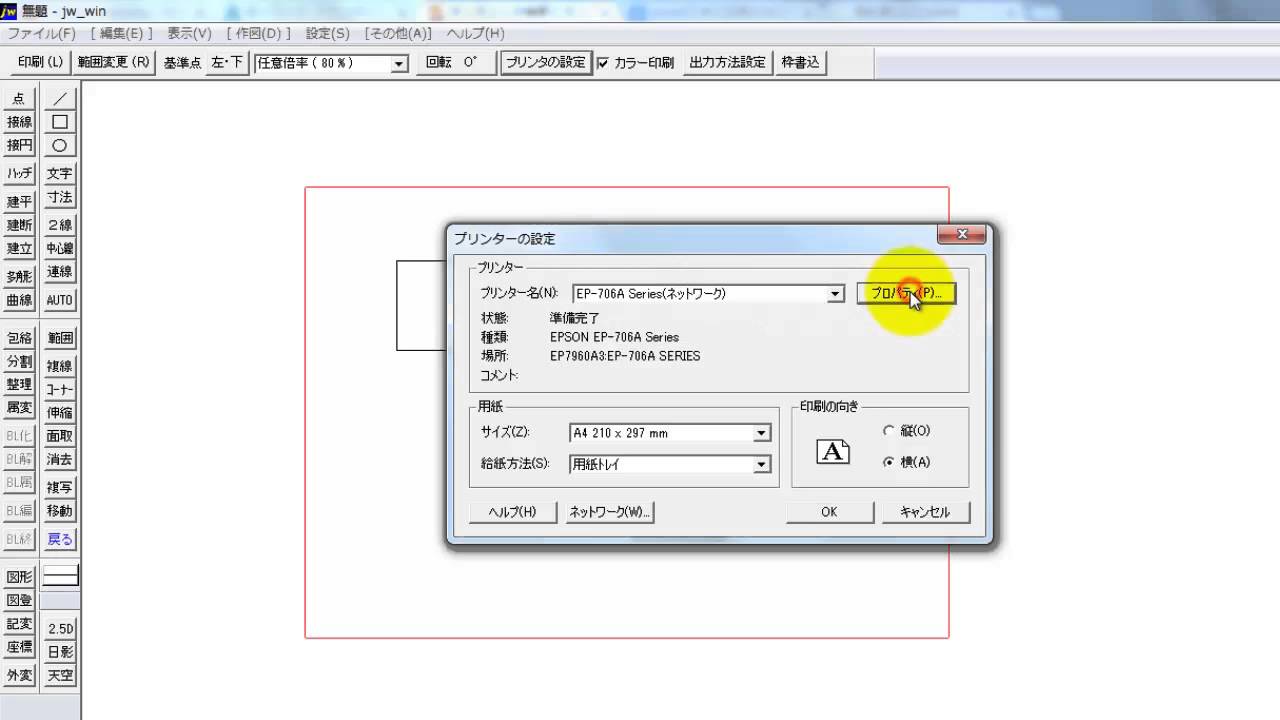Screen dimensions: 1280x720
Task: Choose the 接線 tangent line tool
Action: click(x=19, y=122)
